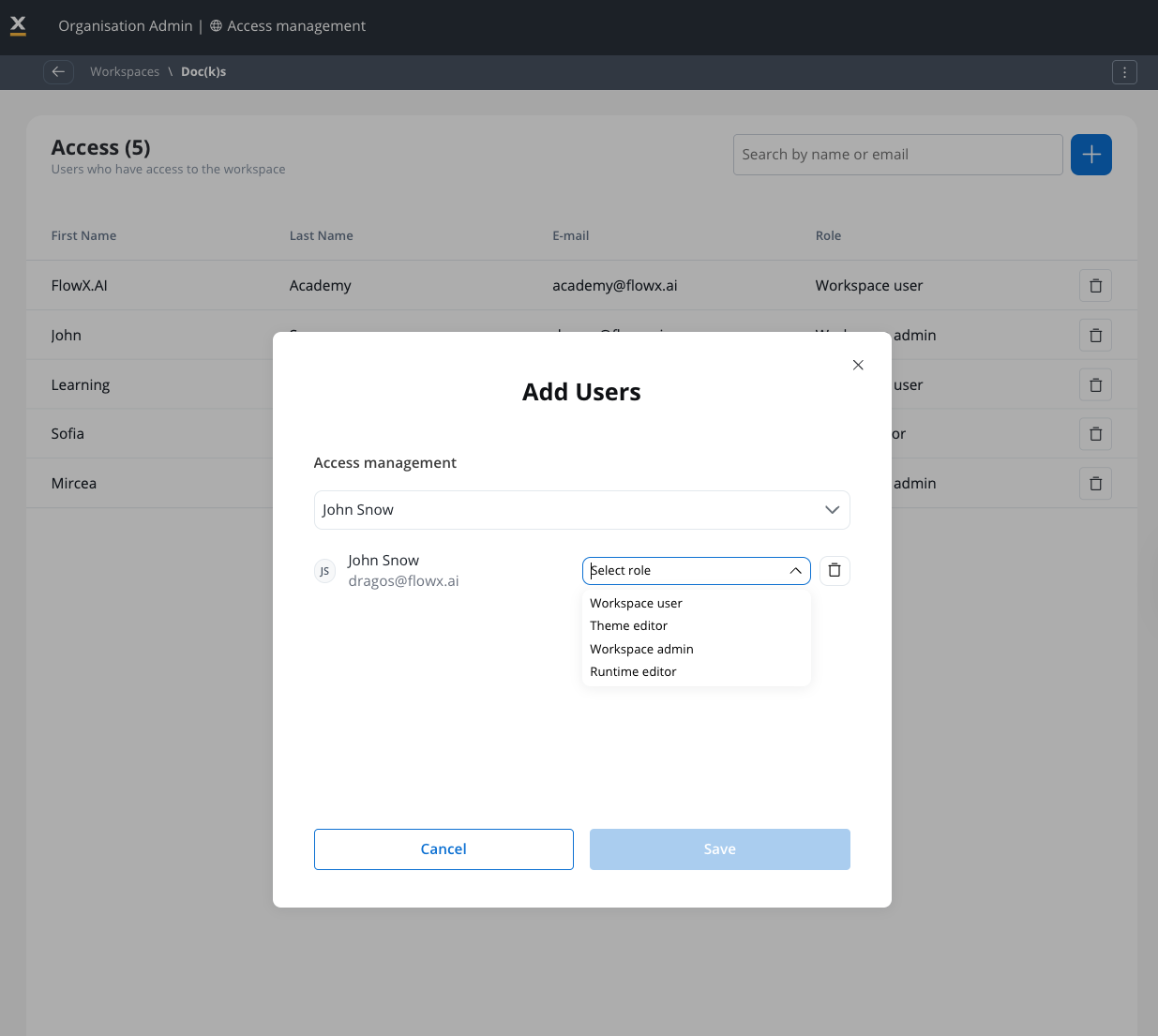Click the back arrow button
The height and width of the screenshot is (1036, 1158).
(x=58, y=72)
